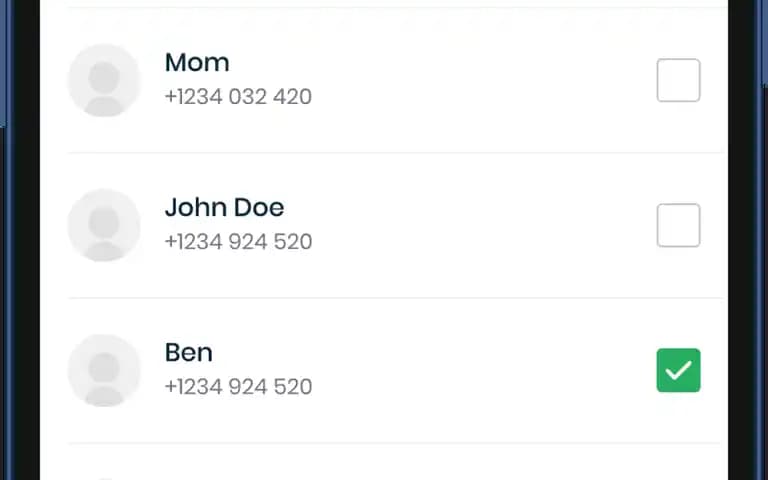Click the divider line between John Doe and Ben
The height and width of the screenshot is (480, 768).
click(395, 298)
